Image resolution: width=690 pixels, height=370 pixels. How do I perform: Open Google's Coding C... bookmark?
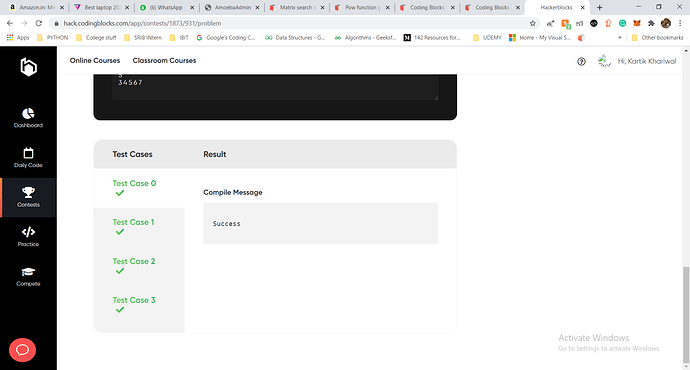click(226, 38)
